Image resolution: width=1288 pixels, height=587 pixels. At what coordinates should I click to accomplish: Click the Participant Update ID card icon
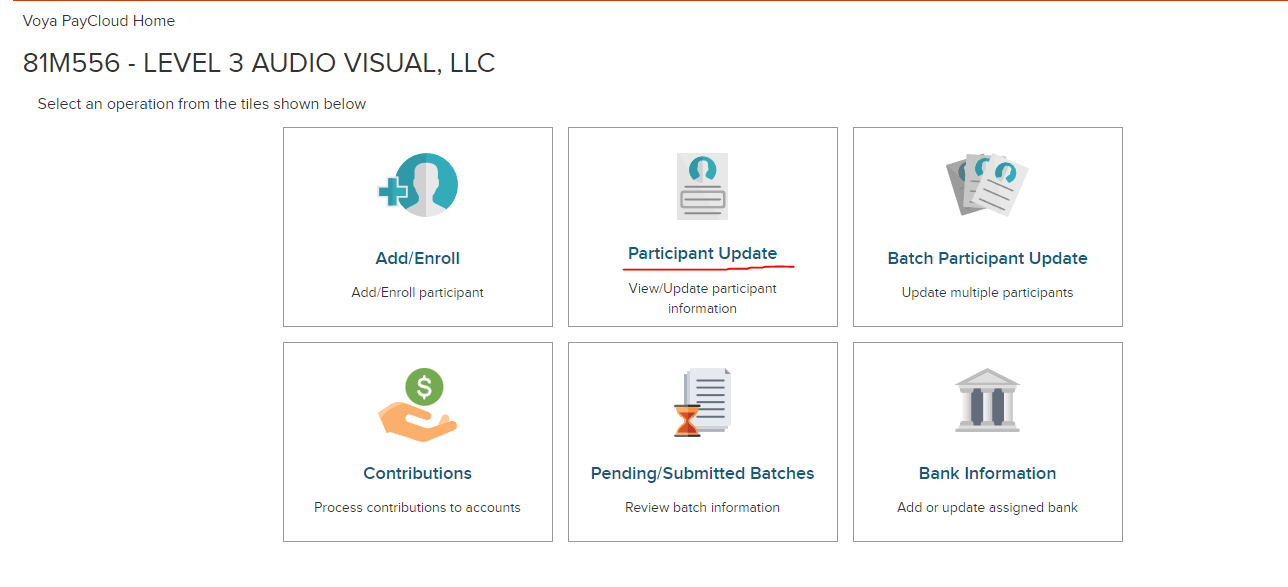[702, 185]
